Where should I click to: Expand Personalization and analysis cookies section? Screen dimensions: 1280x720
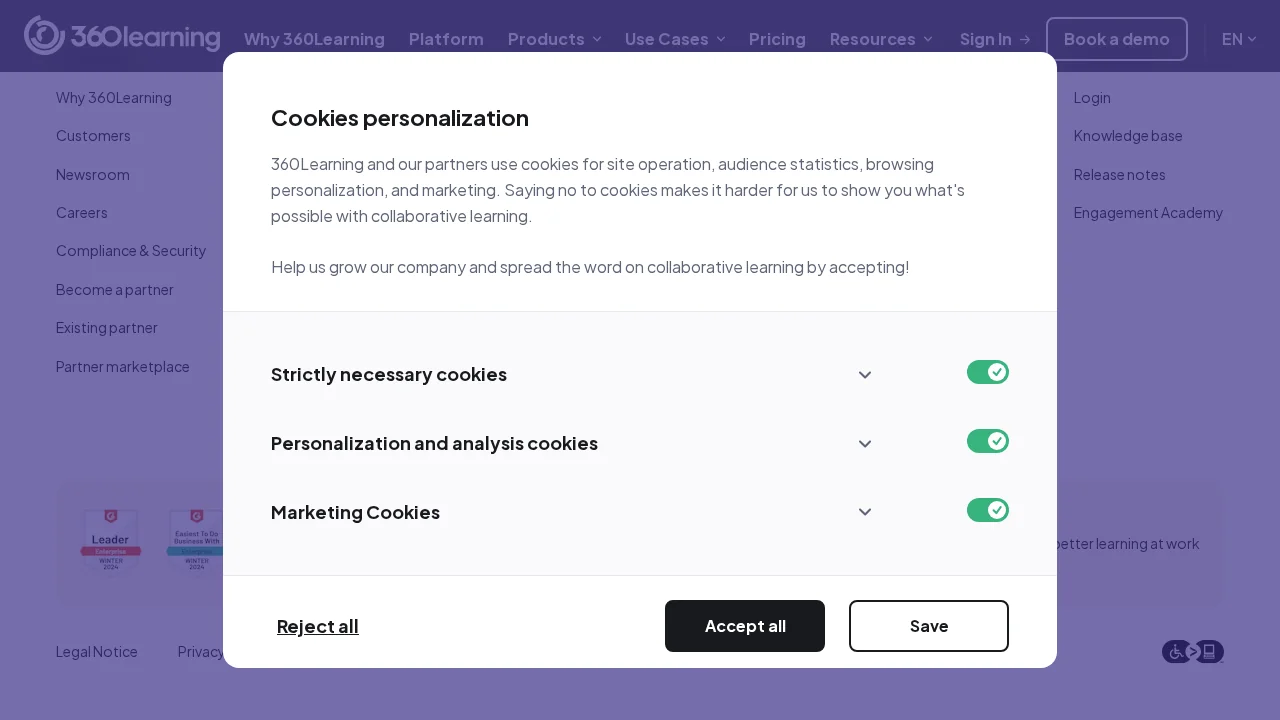[865, 444]
